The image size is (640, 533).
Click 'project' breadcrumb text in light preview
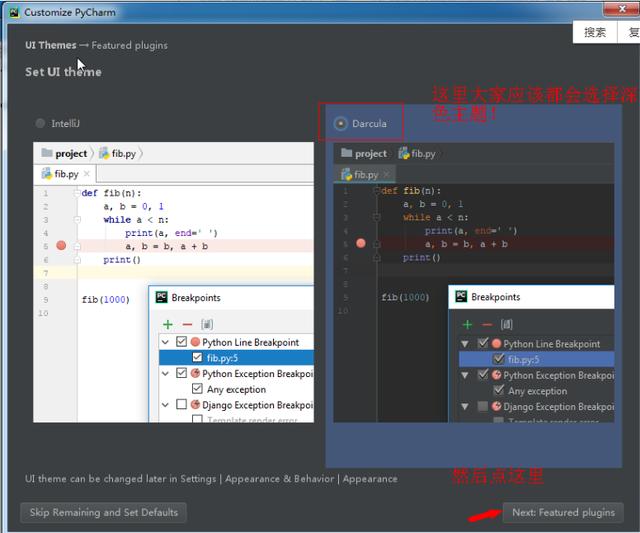[71, 153]
